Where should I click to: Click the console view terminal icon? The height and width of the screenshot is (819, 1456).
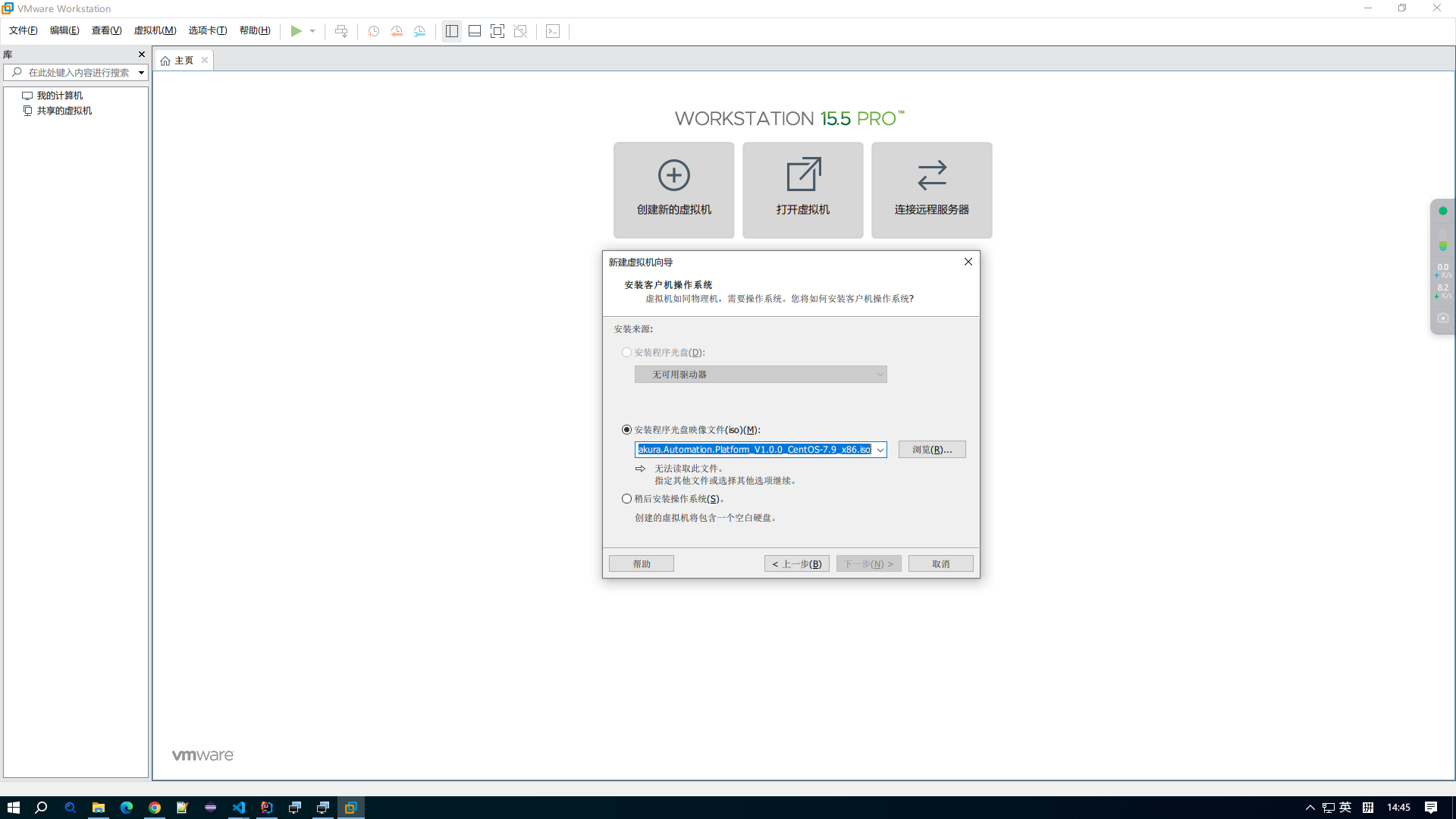click(553, 31)
